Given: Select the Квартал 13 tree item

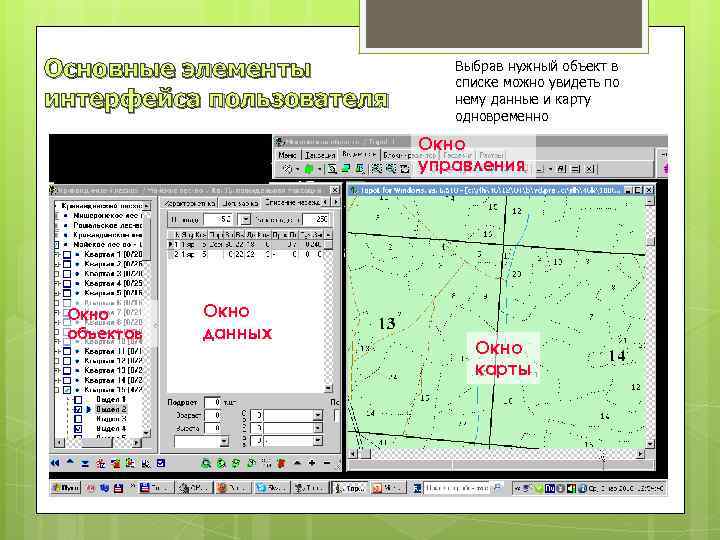Looking at the screenshot, I should (113, 371).
